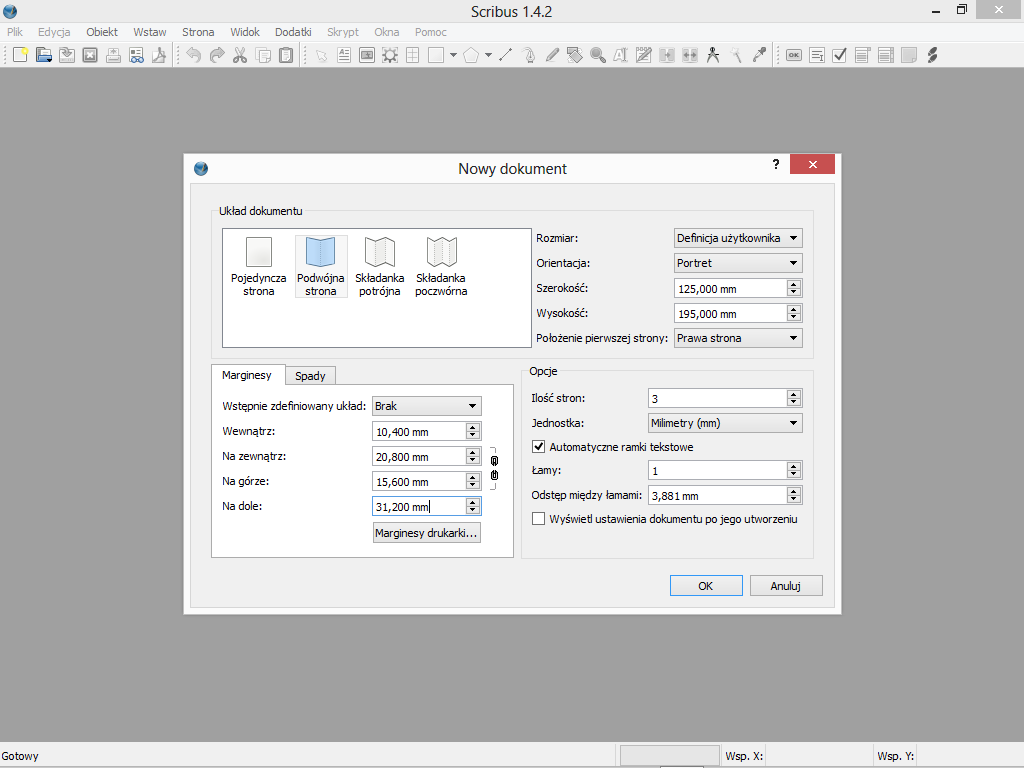Select the Insert table tool icon
This screenshot has width=1024, height=768.
(412, 55)
